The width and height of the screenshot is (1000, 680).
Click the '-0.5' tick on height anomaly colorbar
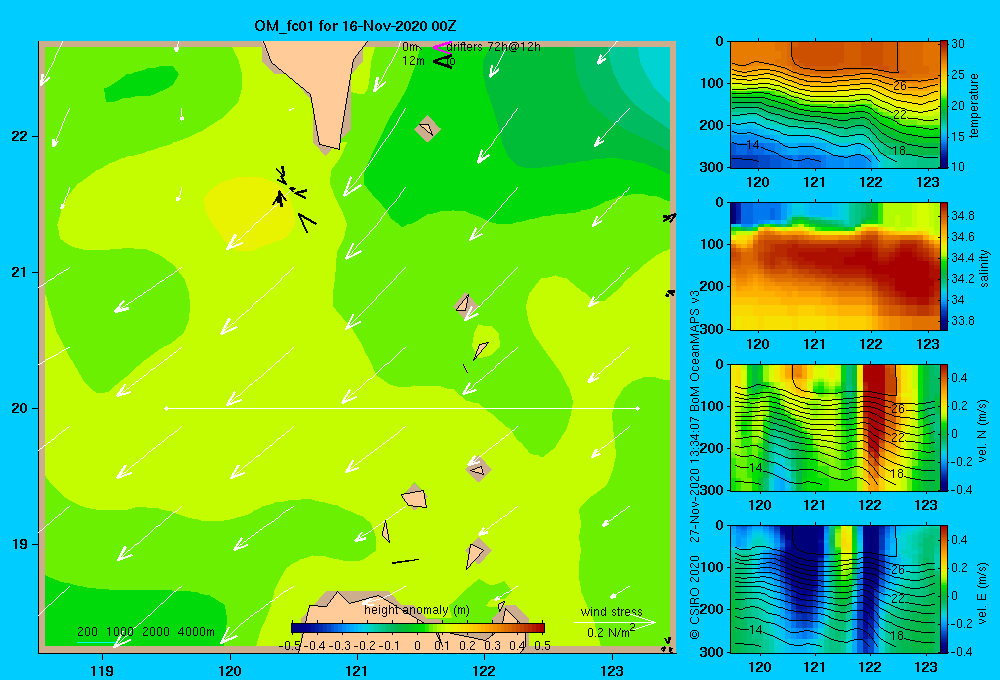point(290,645)
